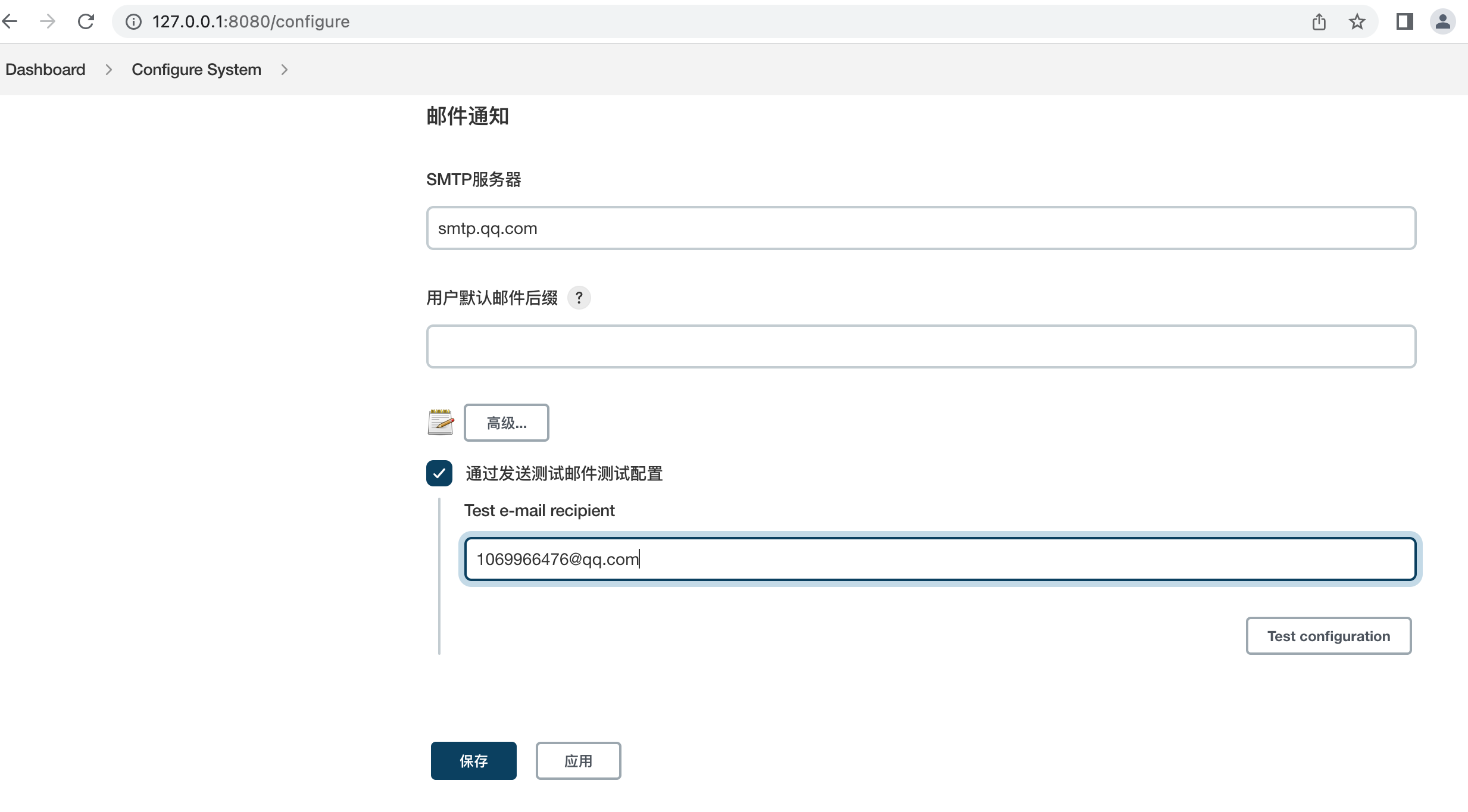Focus the 用户默认邮件后缀 input field
The width and height of the screenshot is (1468, 812).
[x=922, y=346]
